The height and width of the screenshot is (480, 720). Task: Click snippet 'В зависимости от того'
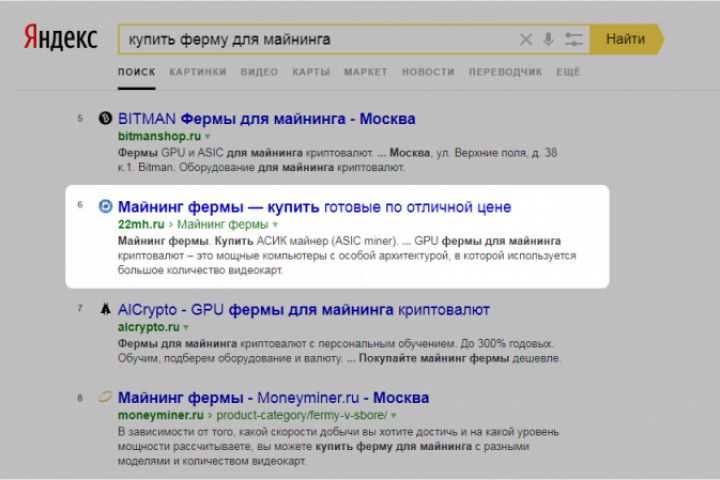[177, 432]
